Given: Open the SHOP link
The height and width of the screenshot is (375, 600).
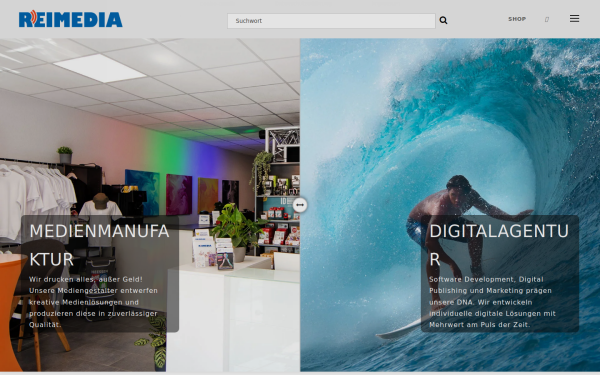Looking at the screenshot, I should 517,19.
